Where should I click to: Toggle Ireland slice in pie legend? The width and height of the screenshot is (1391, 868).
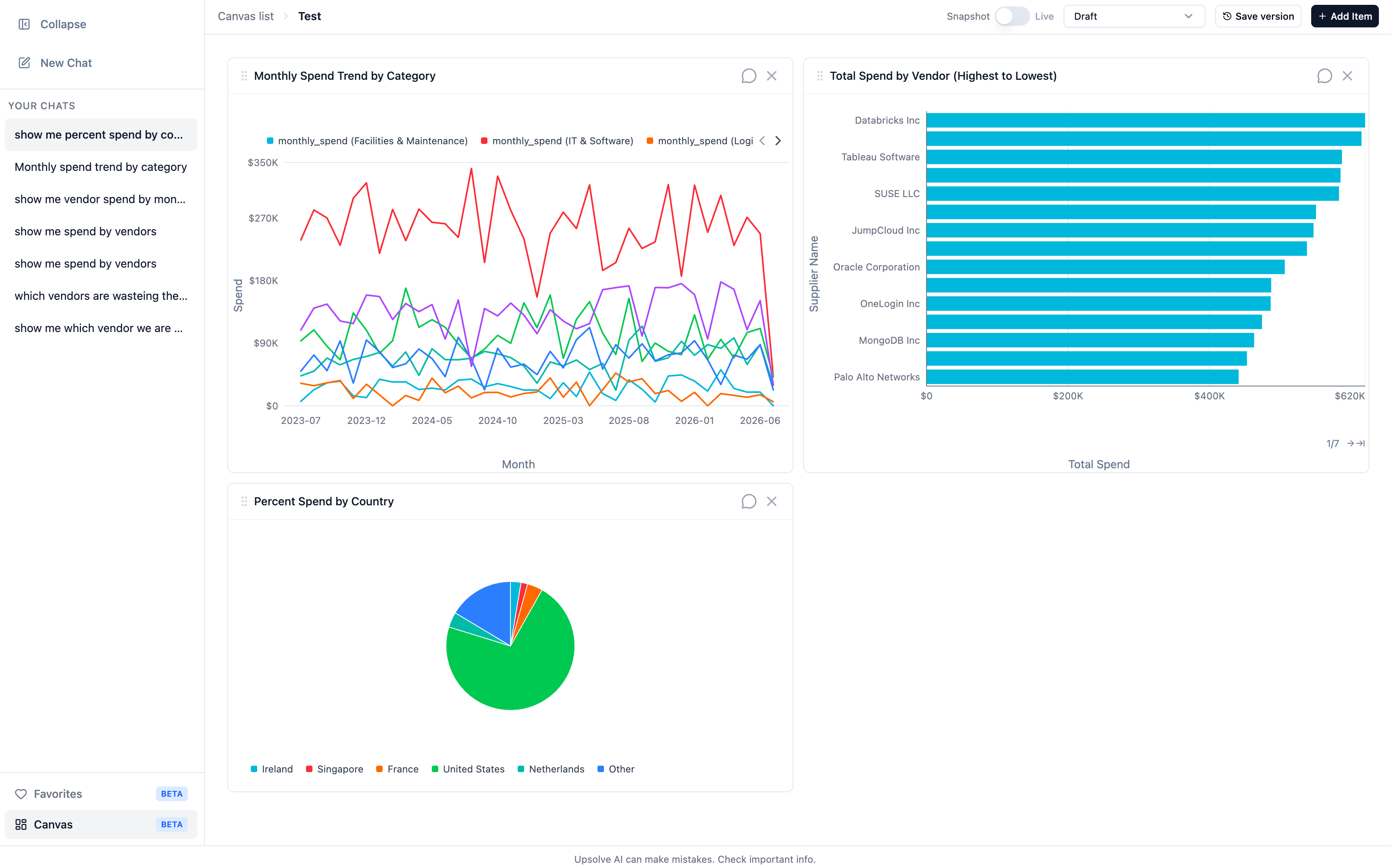[x=272, y=769]
